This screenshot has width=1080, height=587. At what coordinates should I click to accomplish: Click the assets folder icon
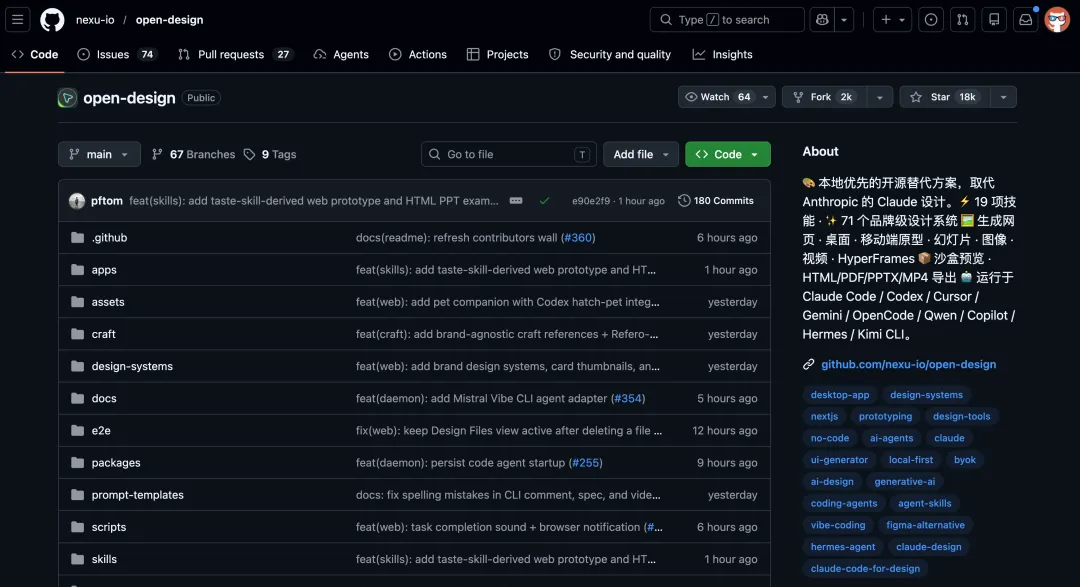[x=77, y=302]
